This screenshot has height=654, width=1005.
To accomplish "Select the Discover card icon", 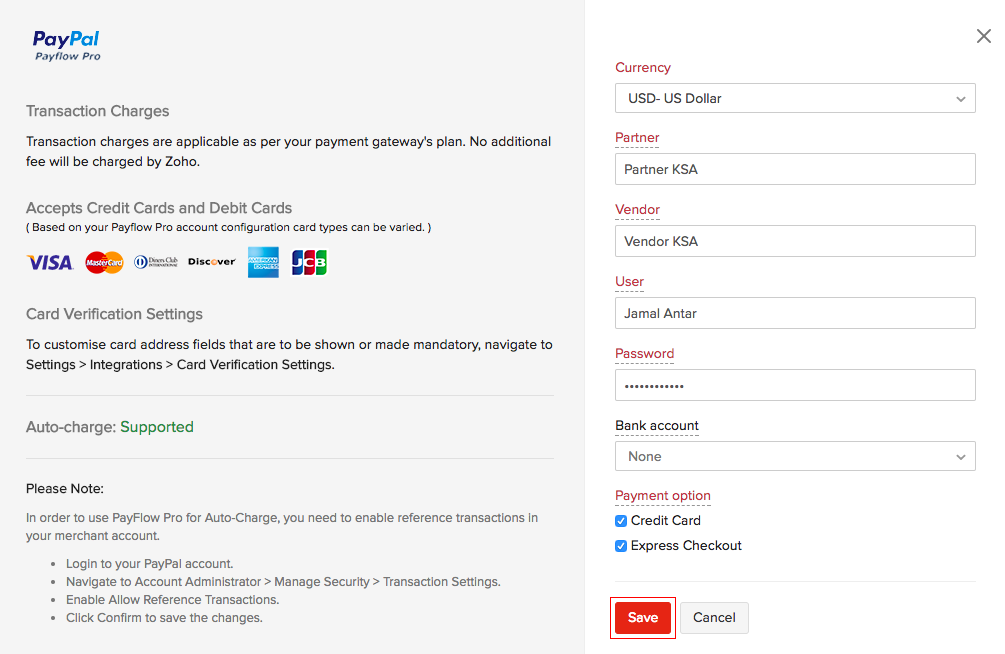I will coord(211,262).
